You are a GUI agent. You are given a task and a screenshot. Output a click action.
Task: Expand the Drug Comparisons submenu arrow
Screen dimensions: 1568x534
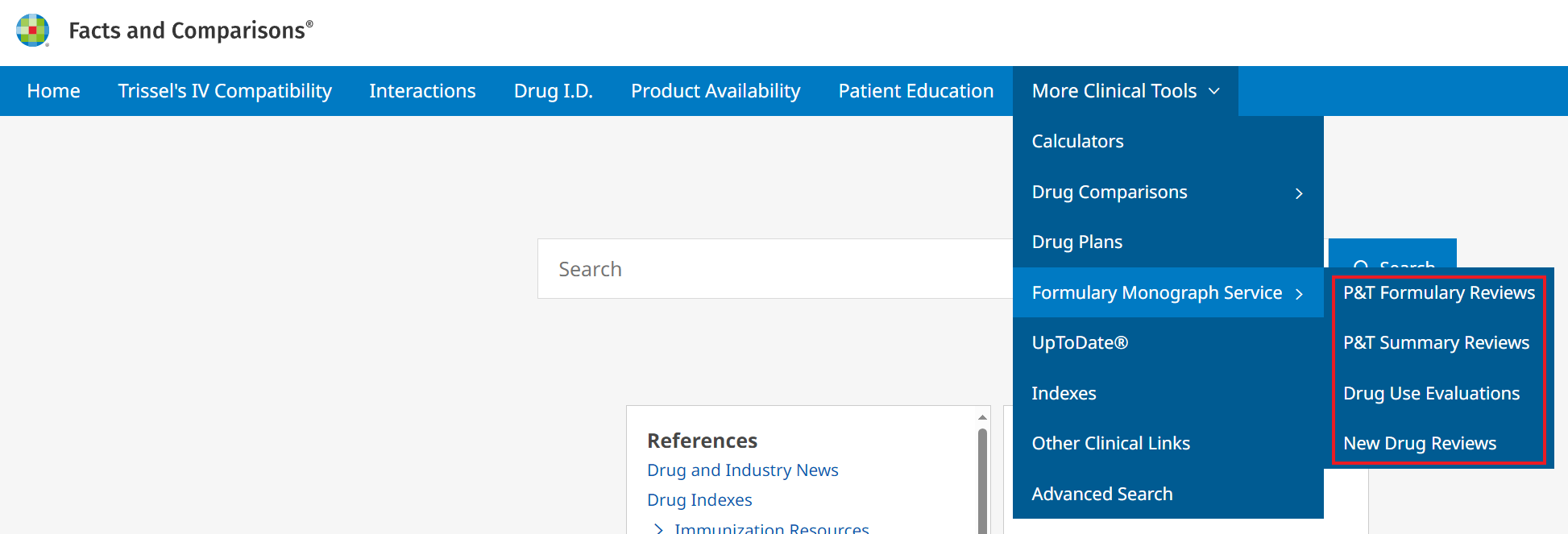pyautogui.click(x=1298, y=193)
